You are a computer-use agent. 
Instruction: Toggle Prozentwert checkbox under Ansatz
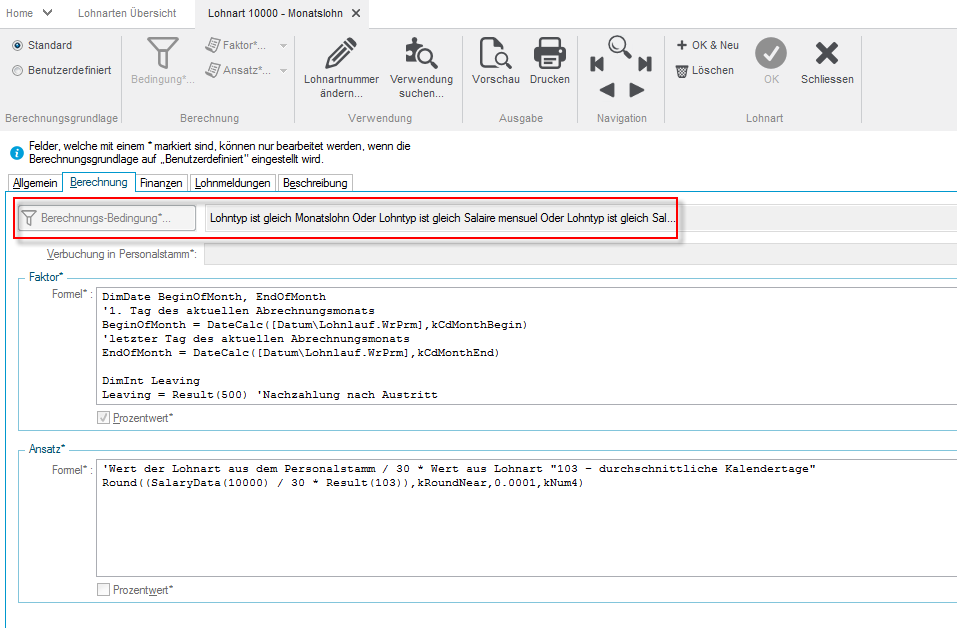pyautogui.click(x=104, y=590)
